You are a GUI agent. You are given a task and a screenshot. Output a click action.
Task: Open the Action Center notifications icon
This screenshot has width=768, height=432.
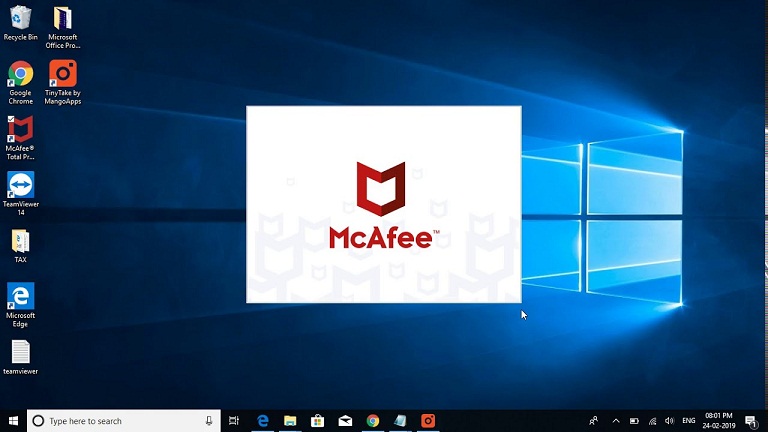tap(751, 421)
